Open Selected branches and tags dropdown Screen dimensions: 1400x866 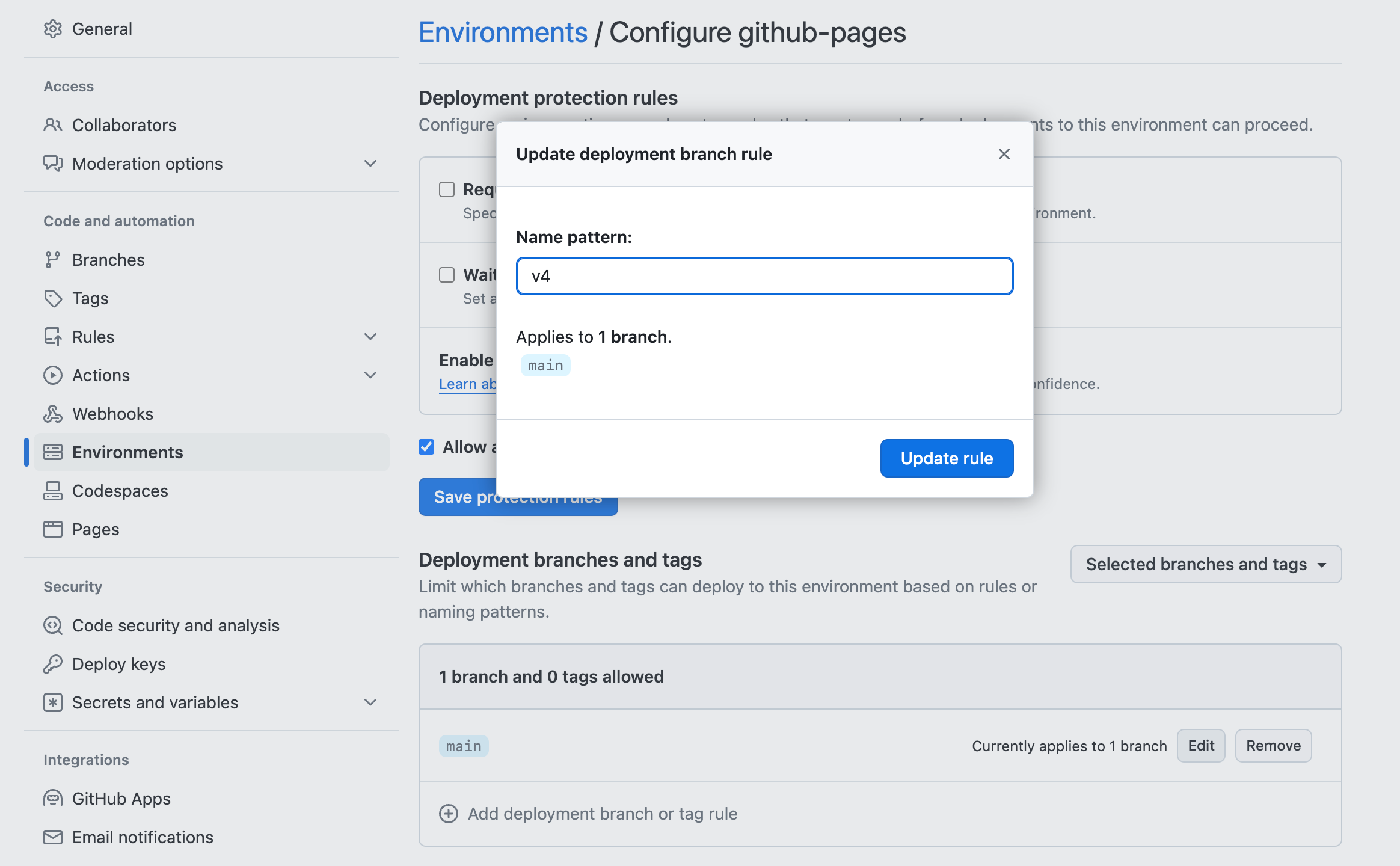coord(1205,564)
